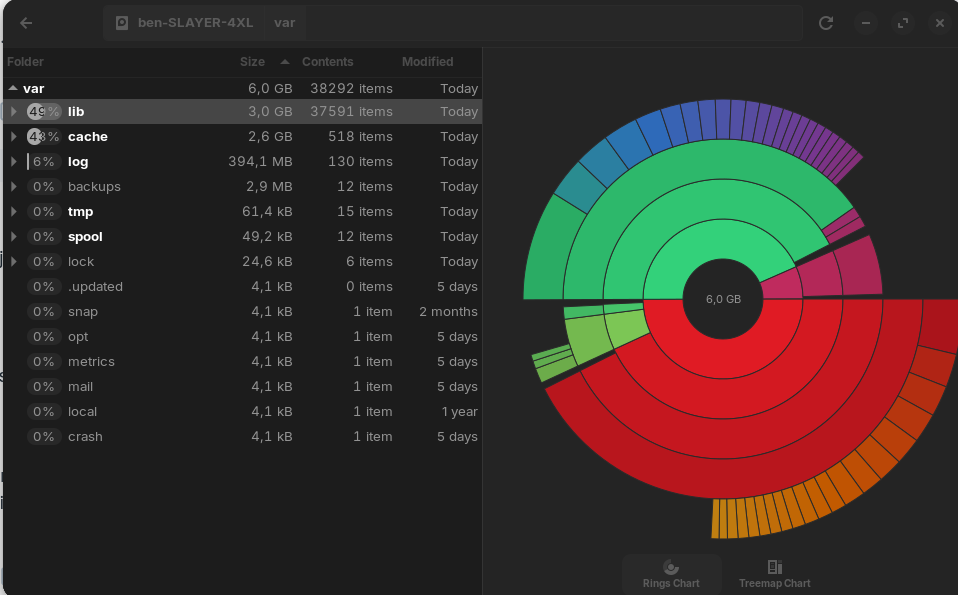Select the spool folder row

[x=85, y=236]
